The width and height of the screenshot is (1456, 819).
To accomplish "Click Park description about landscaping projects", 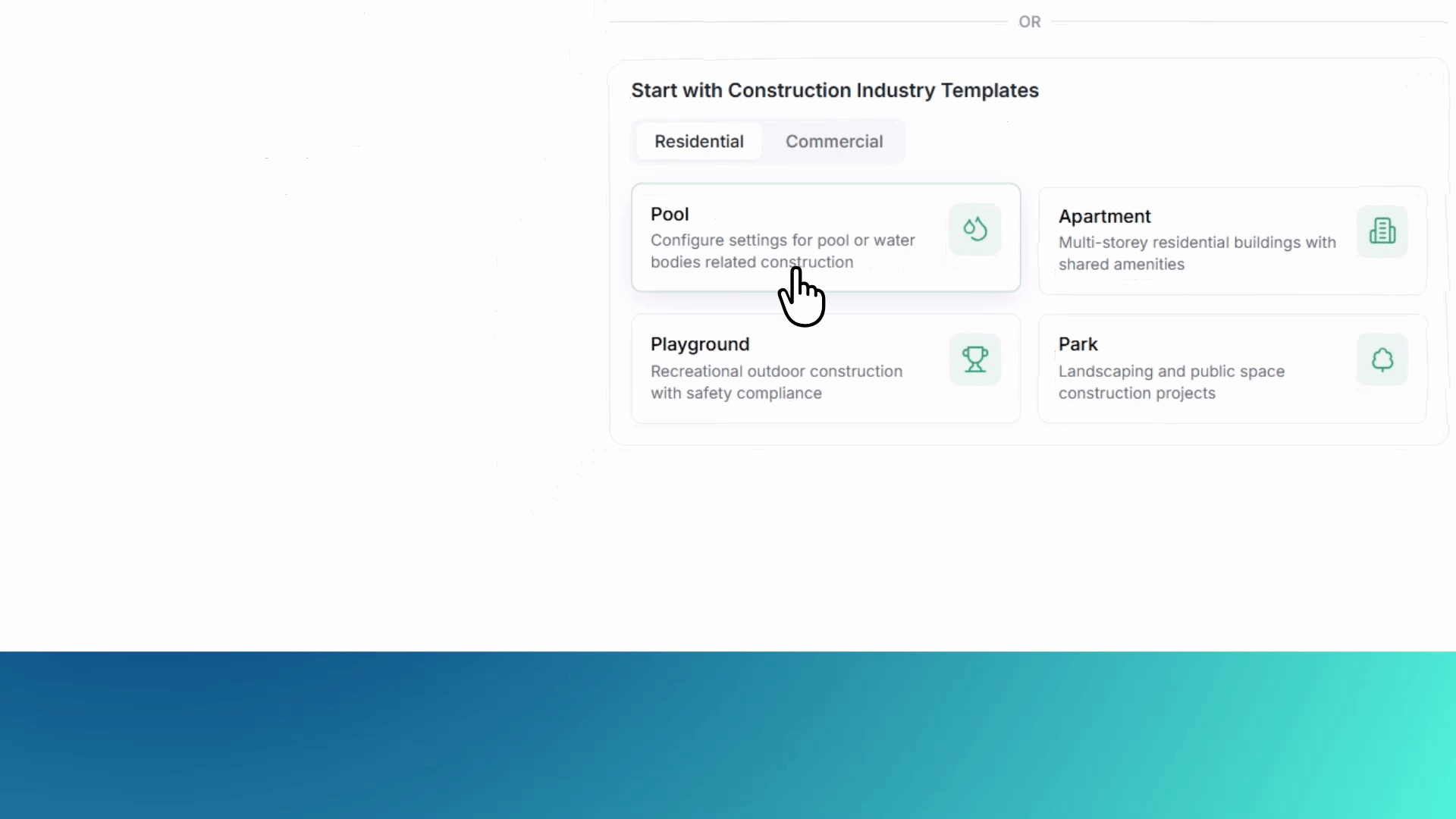I will pos(1171,382).
